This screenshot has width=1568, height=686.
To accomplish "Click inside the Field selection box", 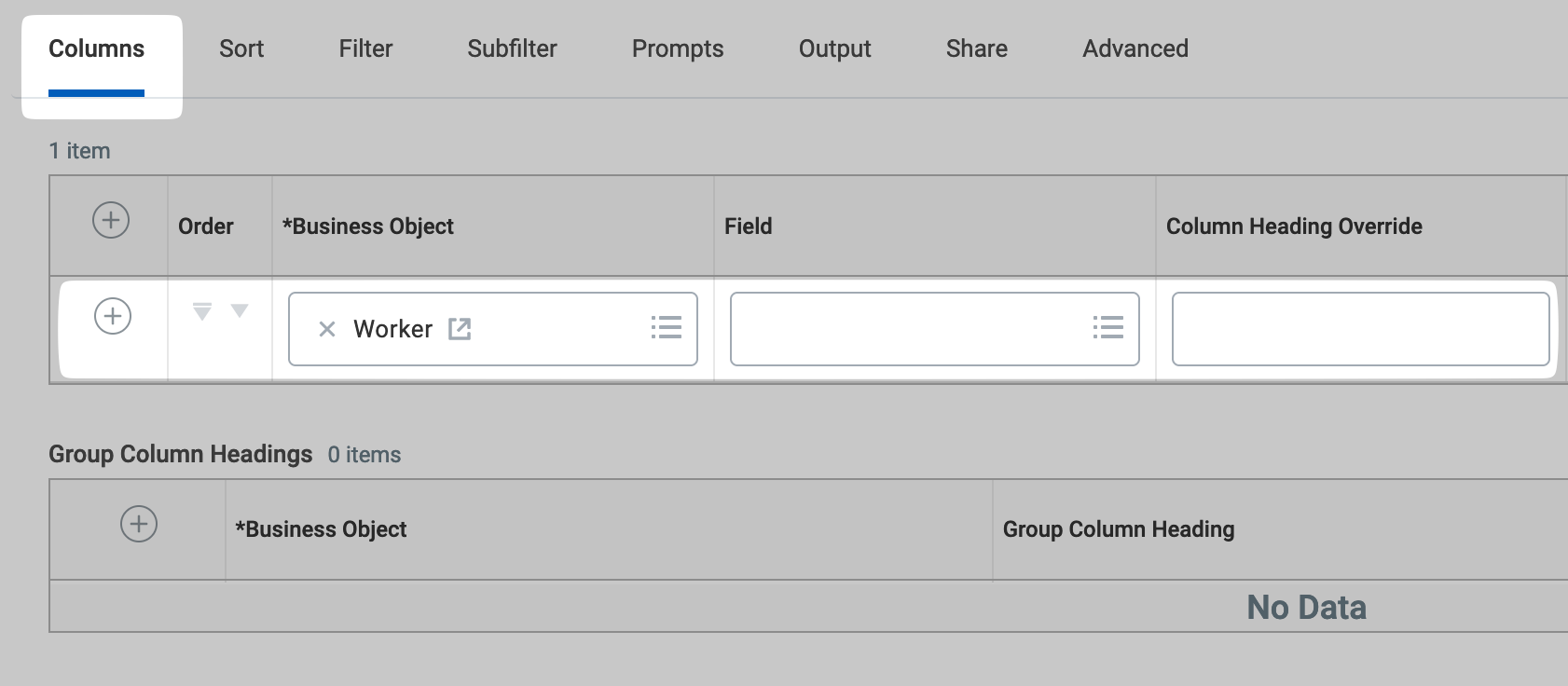I will (x=935, y=329).
